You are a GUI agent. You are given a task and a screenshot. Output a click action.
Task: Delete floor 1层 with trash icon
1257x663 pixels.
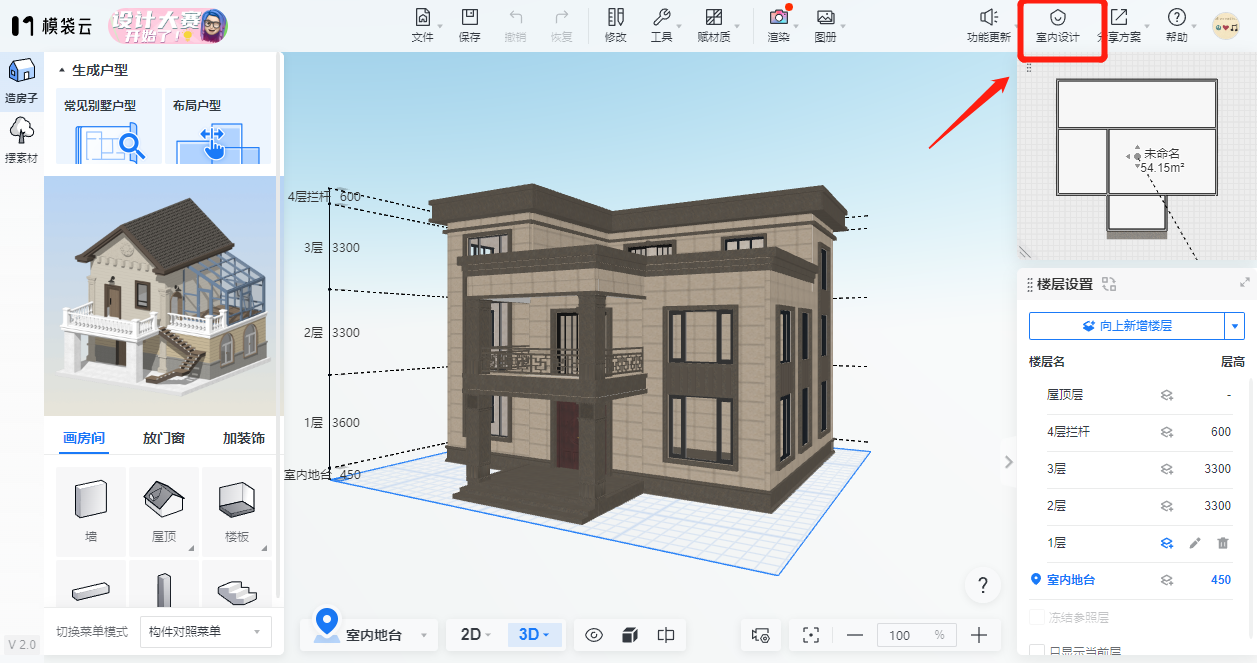coord(1222,543)
